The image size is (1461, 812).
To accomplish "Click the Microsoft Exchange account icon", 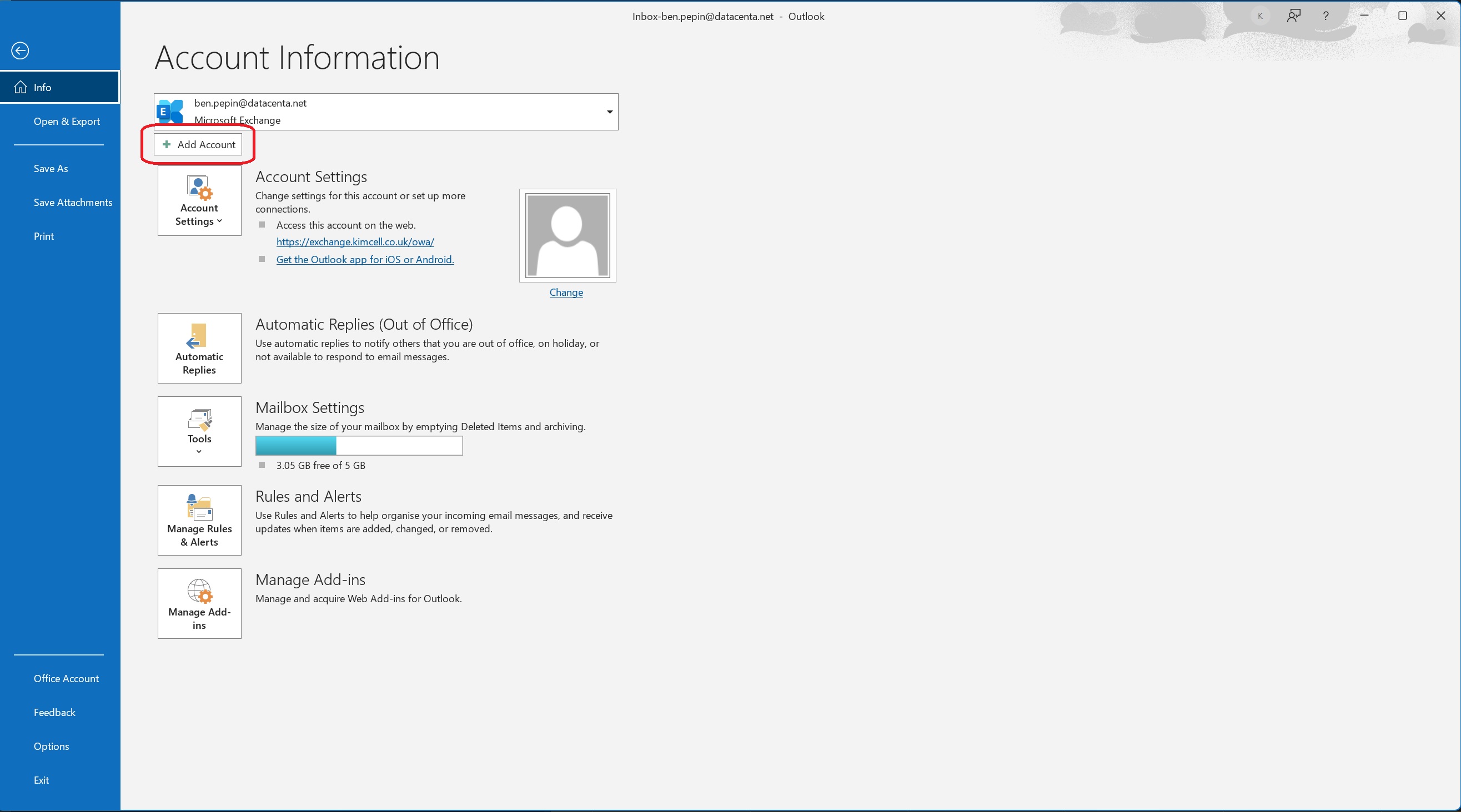I will [x=170, y=112].
